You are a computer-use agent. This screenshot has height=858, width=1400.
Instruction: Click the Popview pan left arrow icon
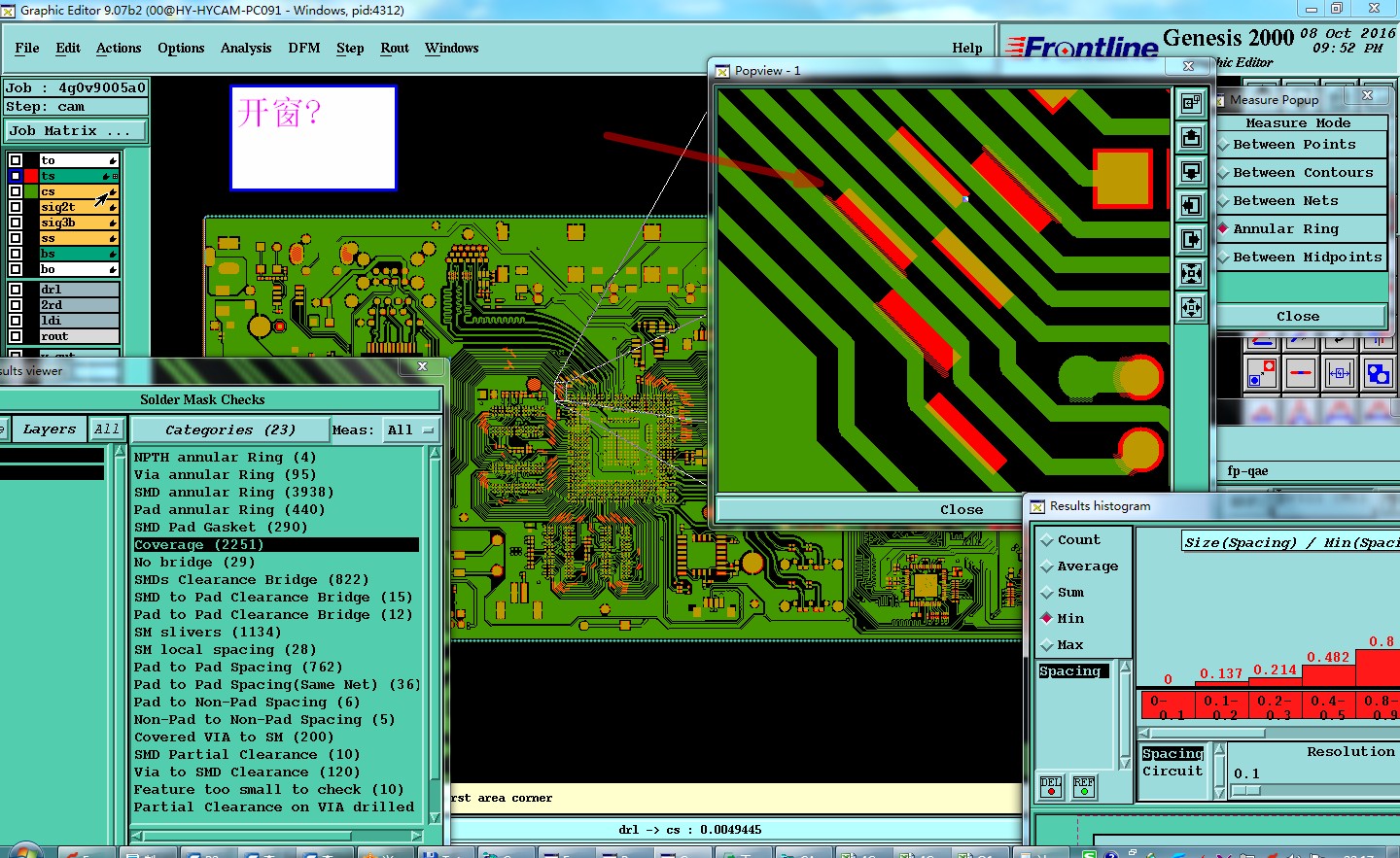click(1191, 205)
